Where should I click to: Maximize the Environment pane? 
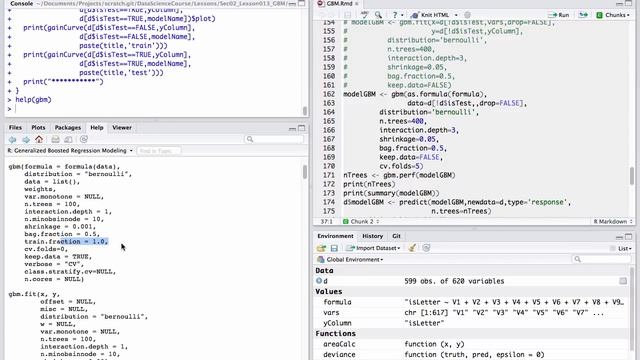pos(629,237)
